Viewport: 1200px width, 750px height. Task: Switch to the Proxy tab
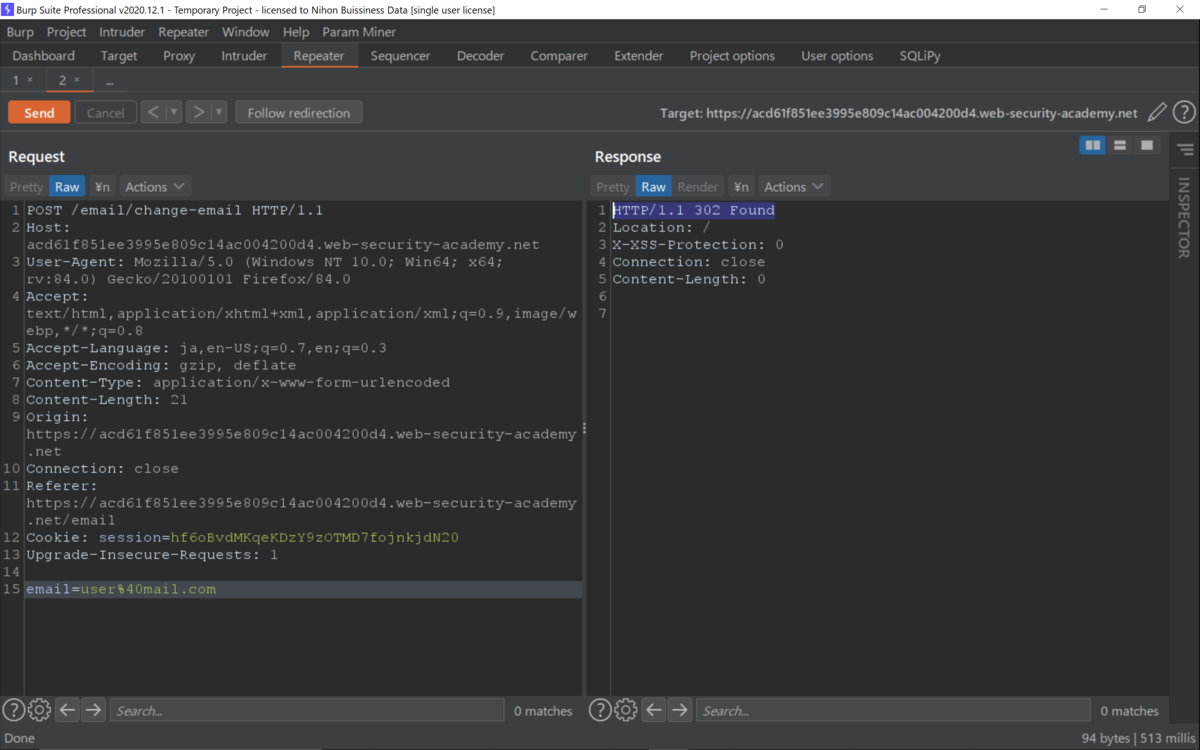point(179,56)
